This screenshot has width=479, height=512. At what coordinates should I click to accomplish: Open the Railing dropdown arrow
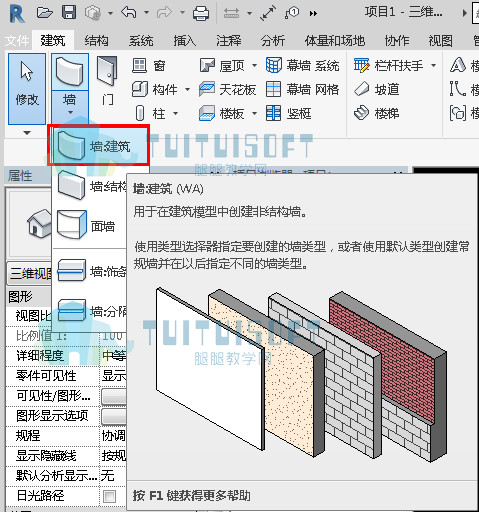433,65
